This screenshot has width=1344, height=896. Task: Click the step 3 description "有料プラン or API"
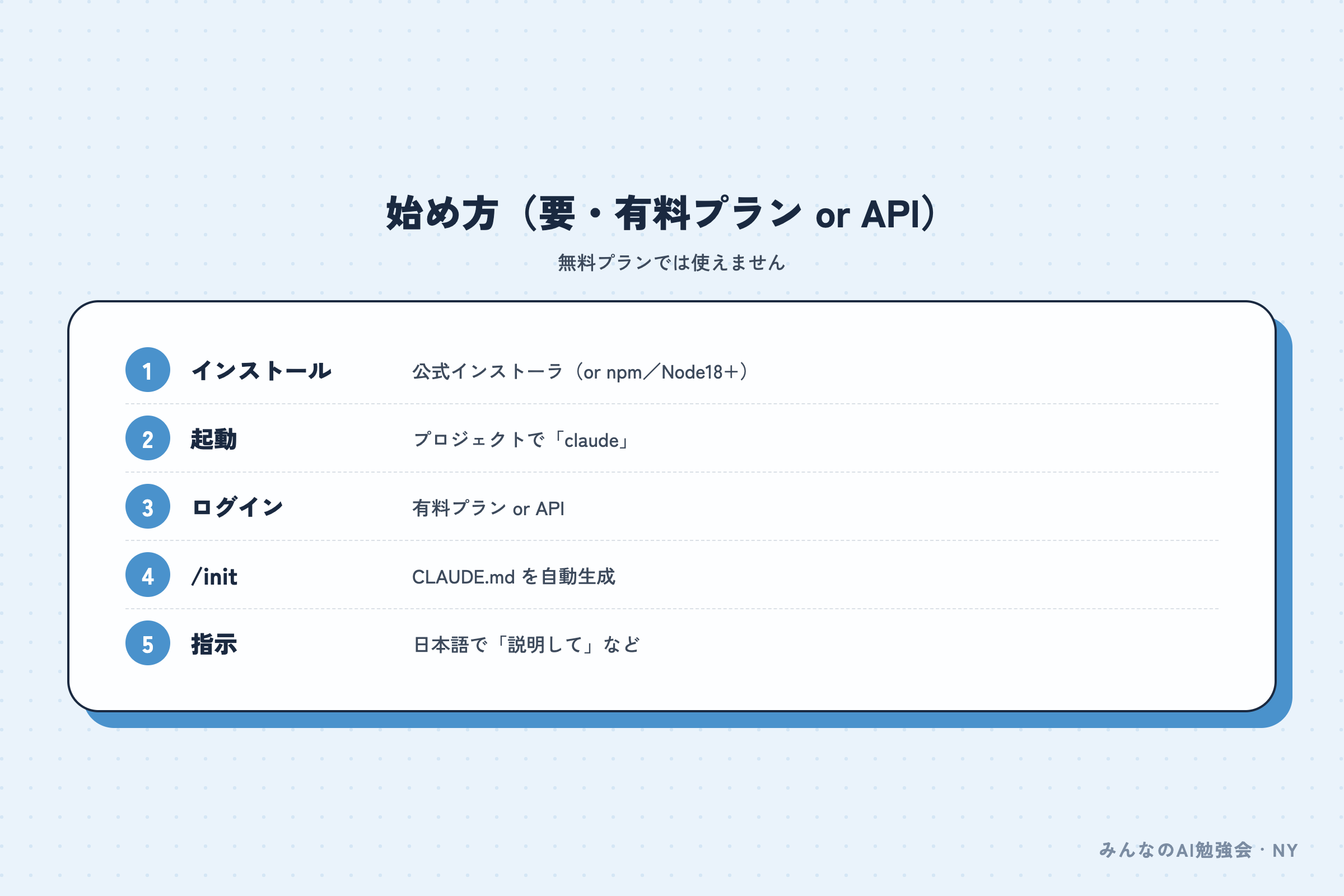point(488,508)
